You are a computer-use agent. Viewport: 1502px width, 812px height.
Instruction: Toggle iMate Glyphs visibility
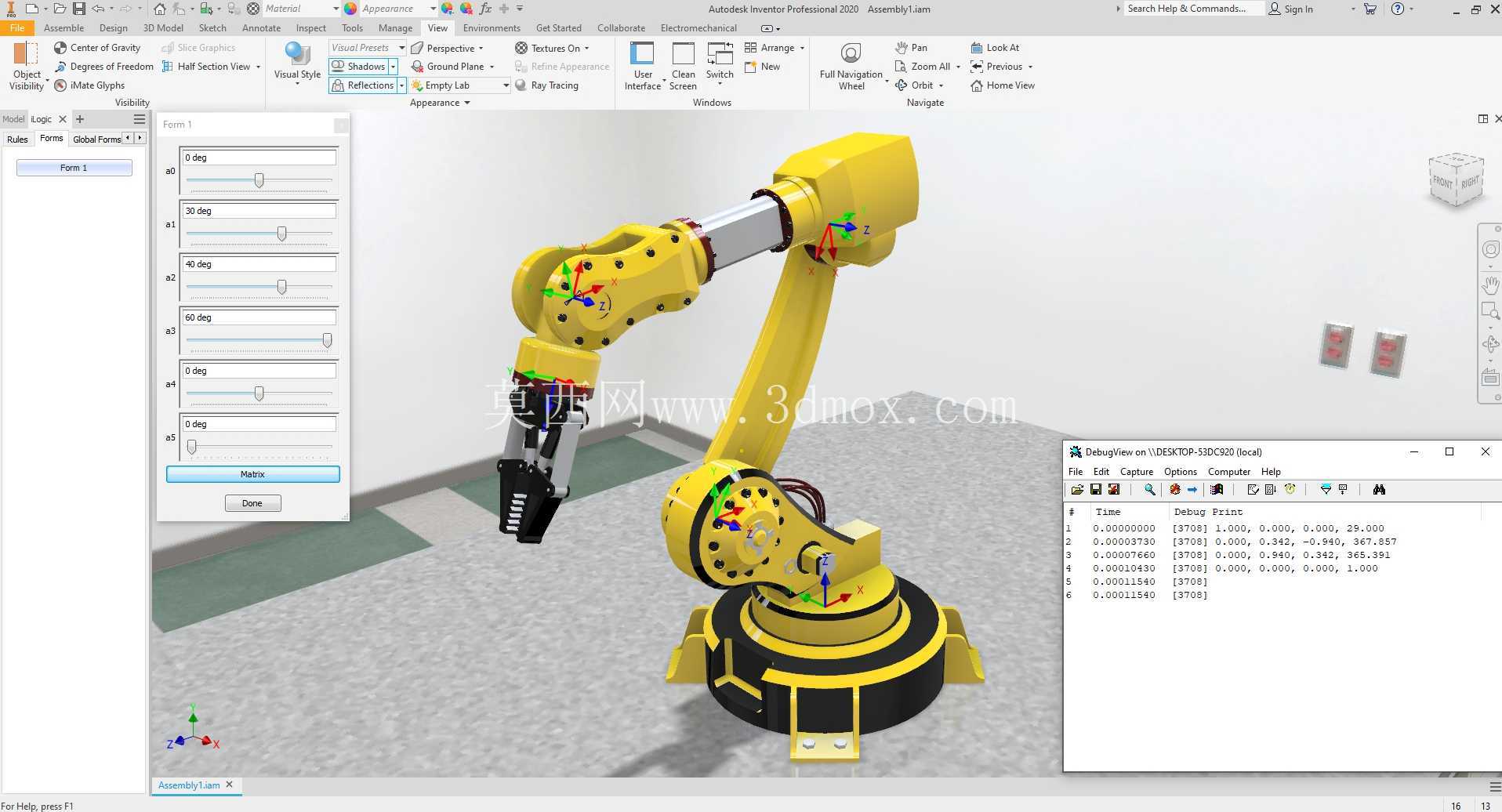89,85
